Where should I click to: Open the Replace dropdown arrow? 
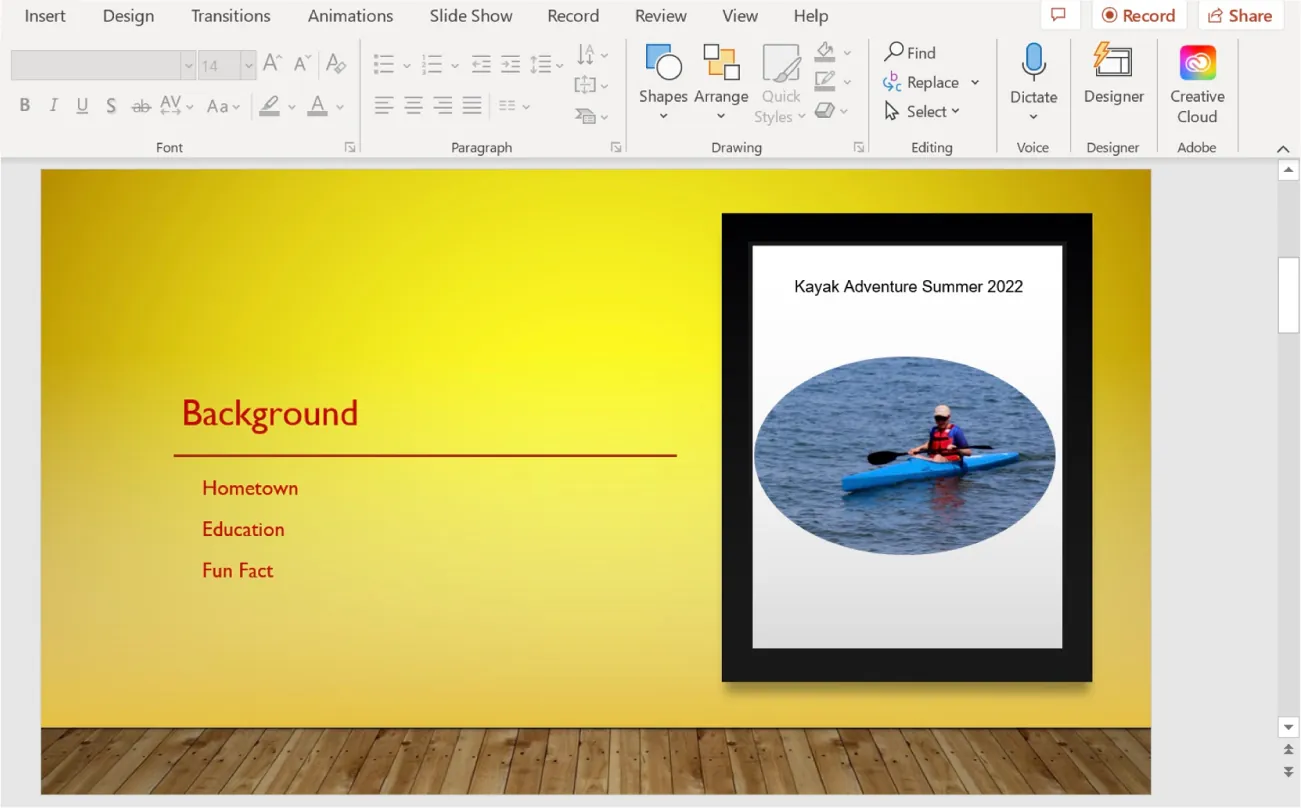(975, 82)
